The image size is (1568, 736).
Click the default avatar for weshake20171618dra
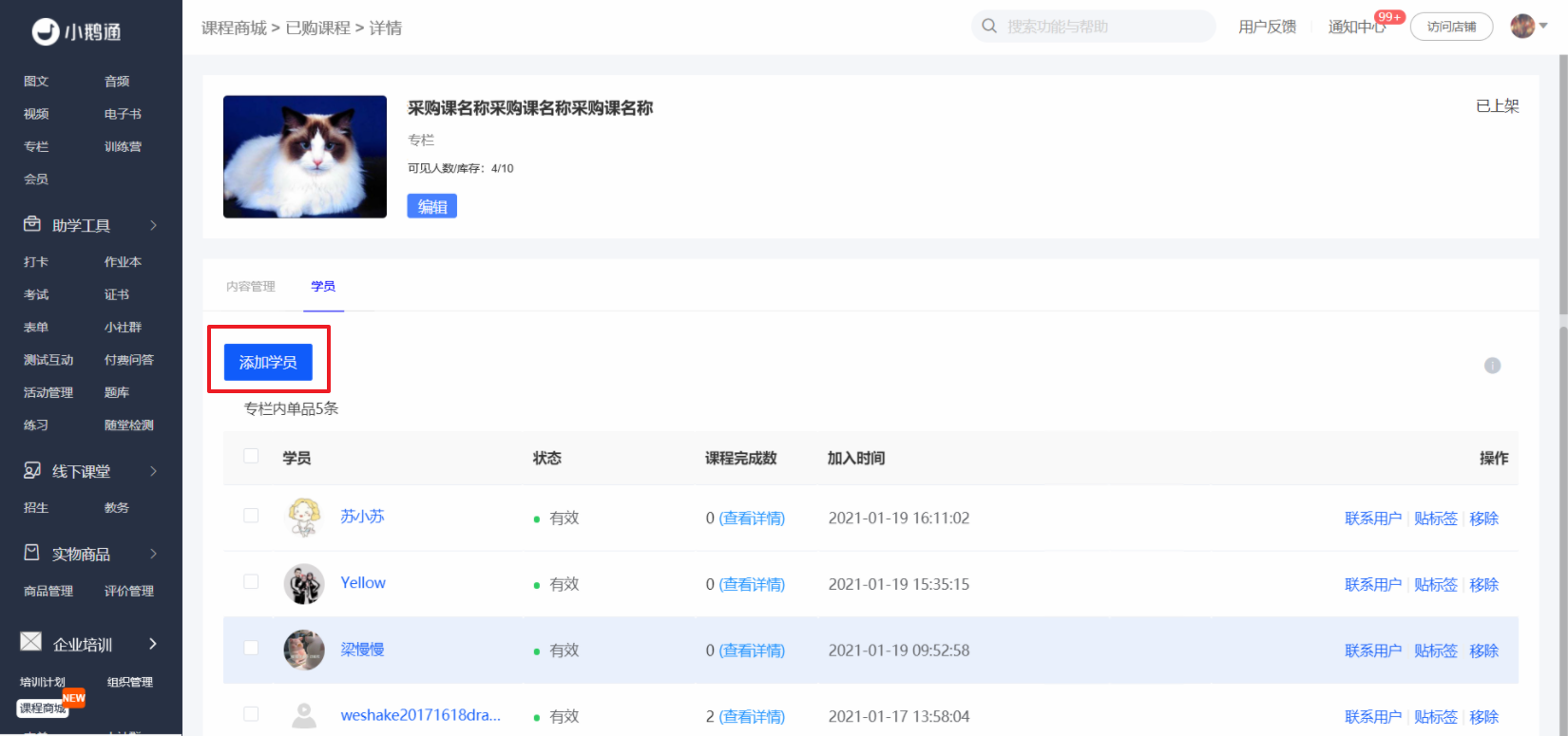304,716
